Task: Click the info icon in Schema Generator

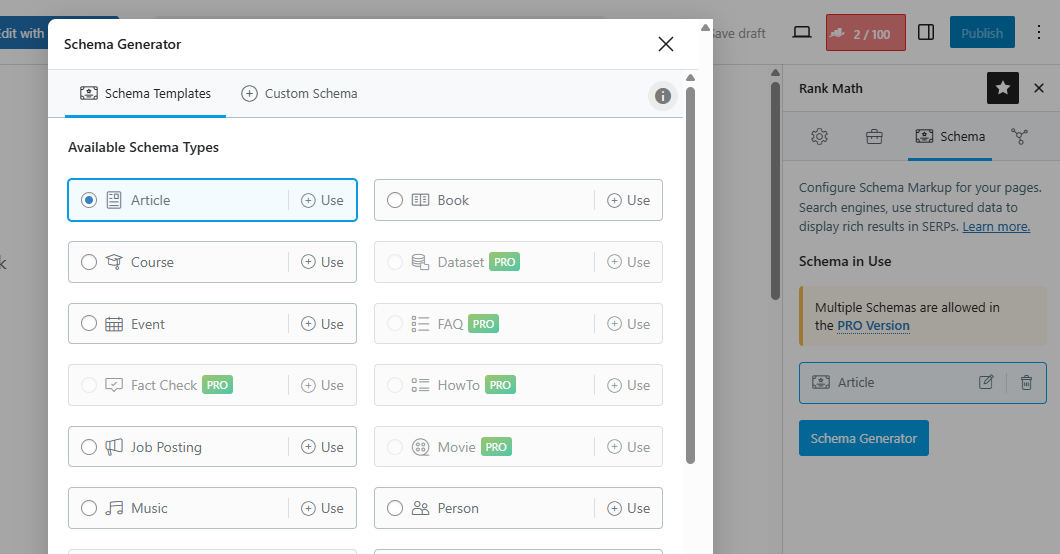Action: (x=662, y=96)
